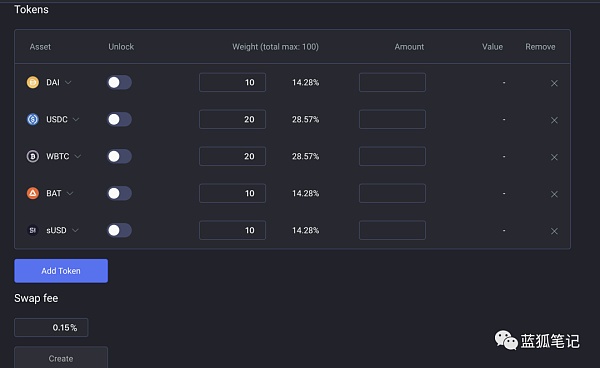Click the sUSD token icon
The width and height of the screenshot is (600, 368).
point(33,230)
